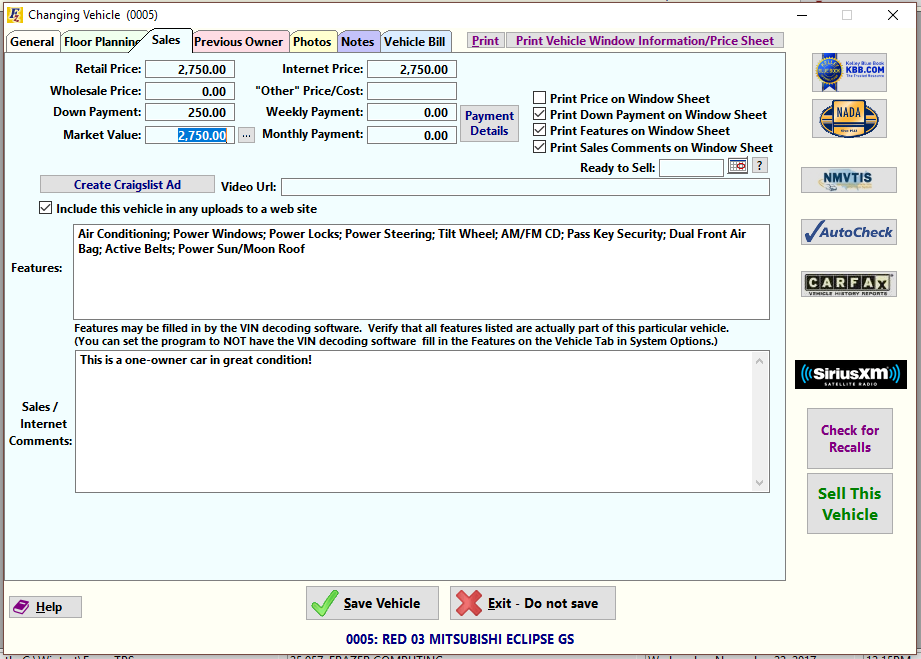Select the NADA guides icon

point(848,118)
